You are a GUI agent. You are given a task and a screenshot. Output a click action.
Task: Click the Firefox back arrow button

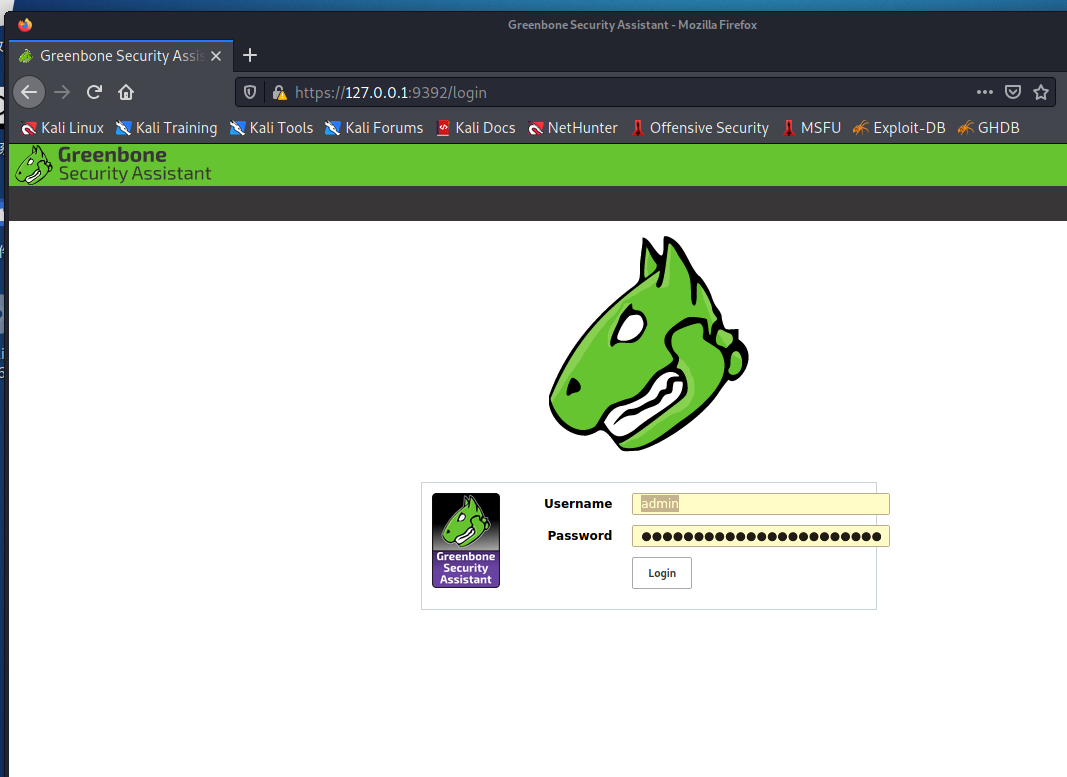pyautogui.click(x=29, y=93)
